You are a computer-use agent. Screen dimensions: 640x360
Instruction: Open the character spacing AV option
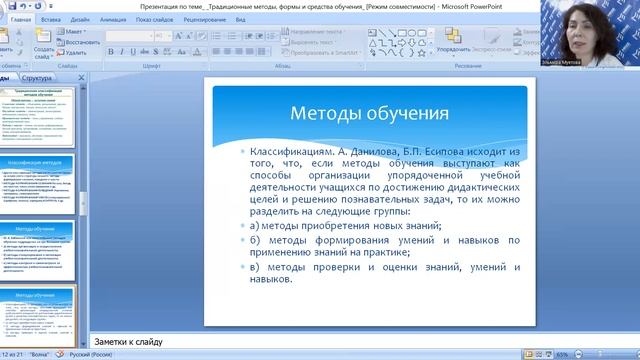pos(167,52)
